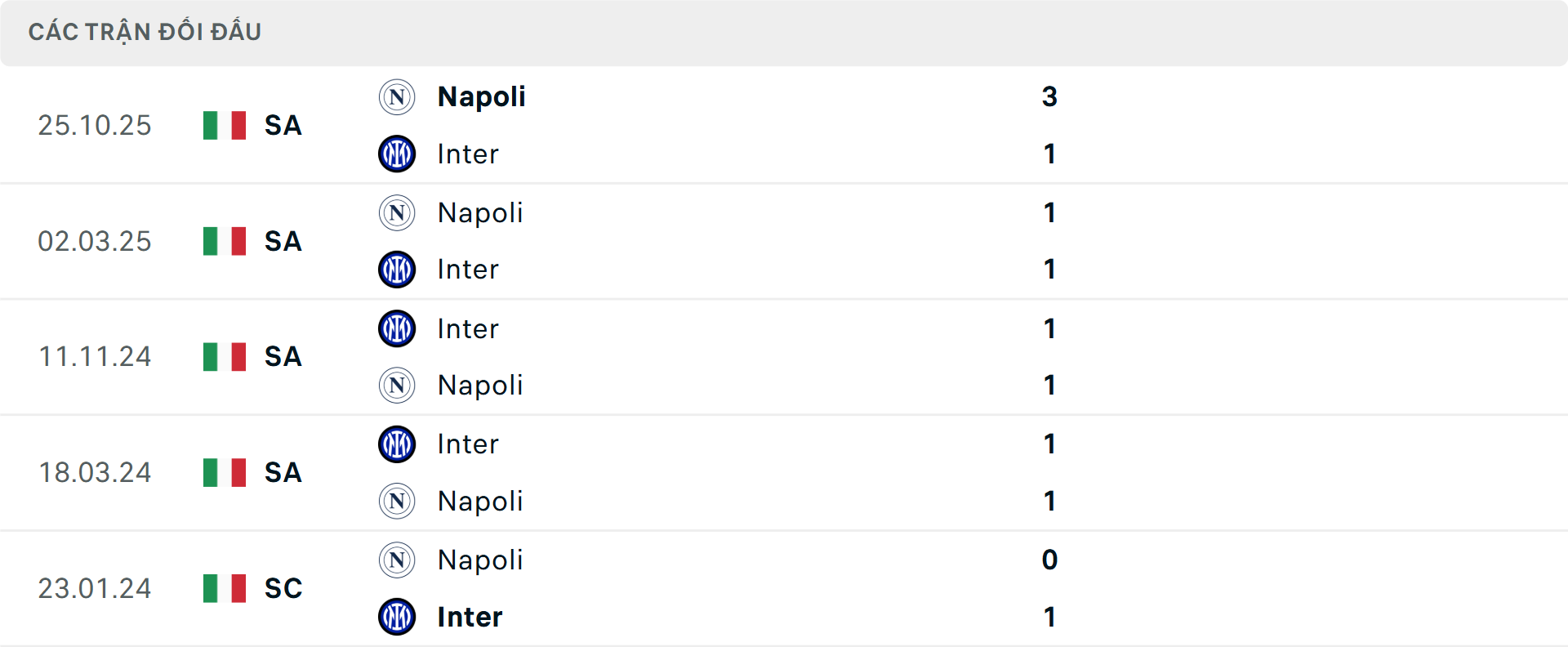Viewport: 1568px width, 647px height.
Task: Click the date 11.11.24 in the match list
Action: (95, 357)
